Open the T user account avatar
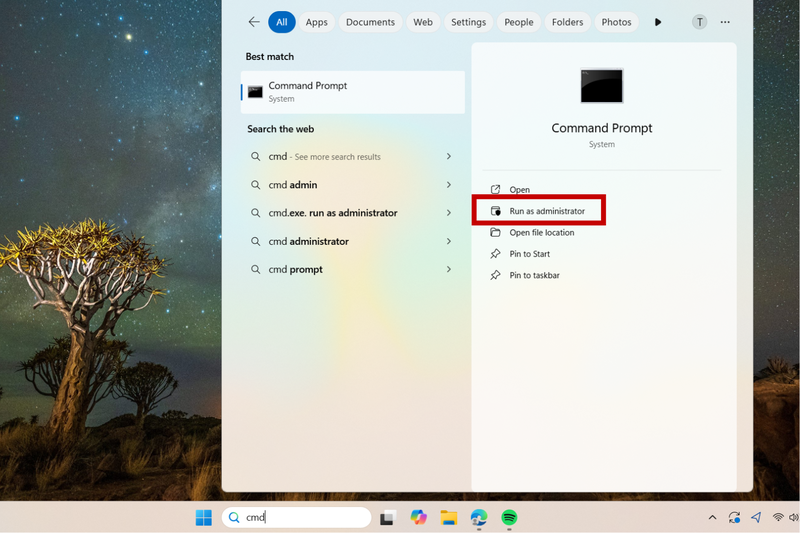Image resolution: width=800 pixels, height=533 pixels. pos(699,22)
